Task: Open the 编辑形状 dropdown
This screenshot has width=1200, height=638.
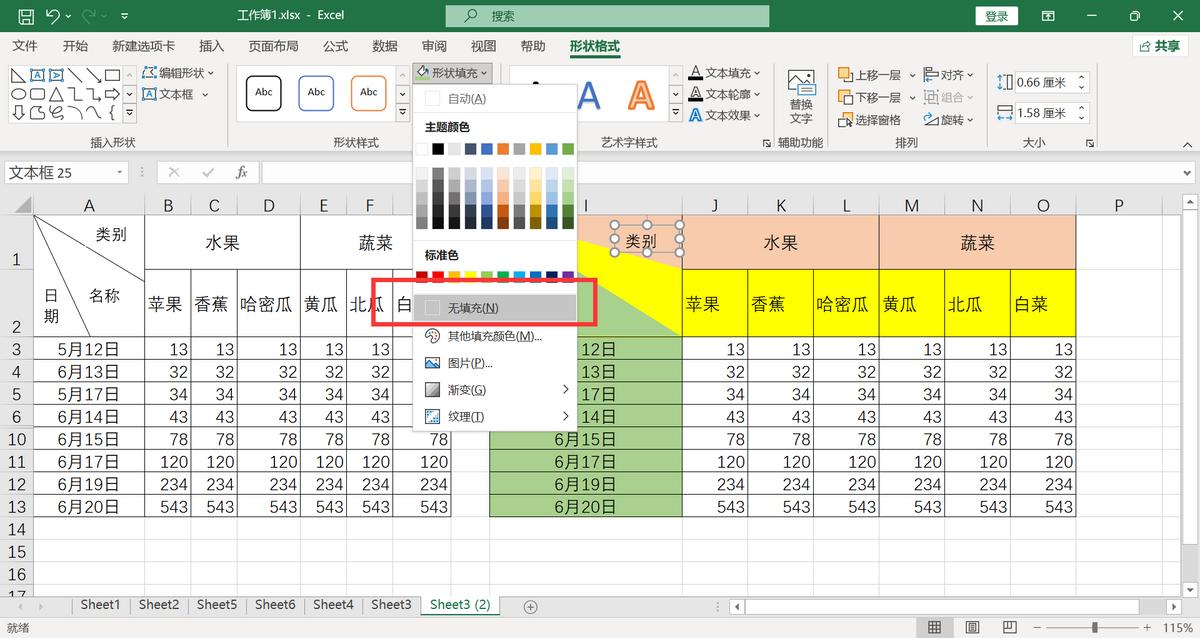Action: click(x=175, y=73)
